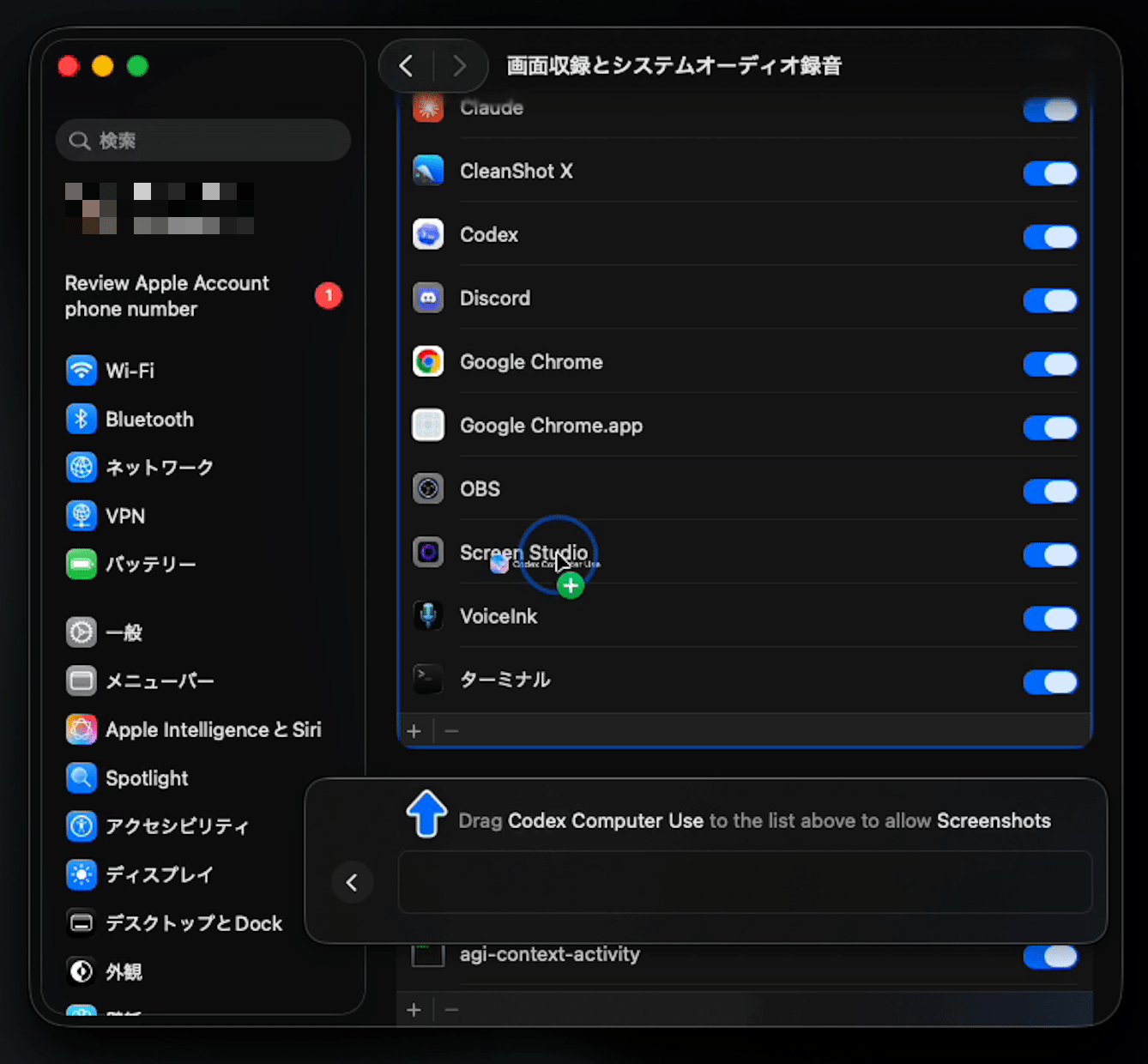1148x1064 pixels.
Task: Click the forward navigation chevron
Action: [x=460, y=66]
